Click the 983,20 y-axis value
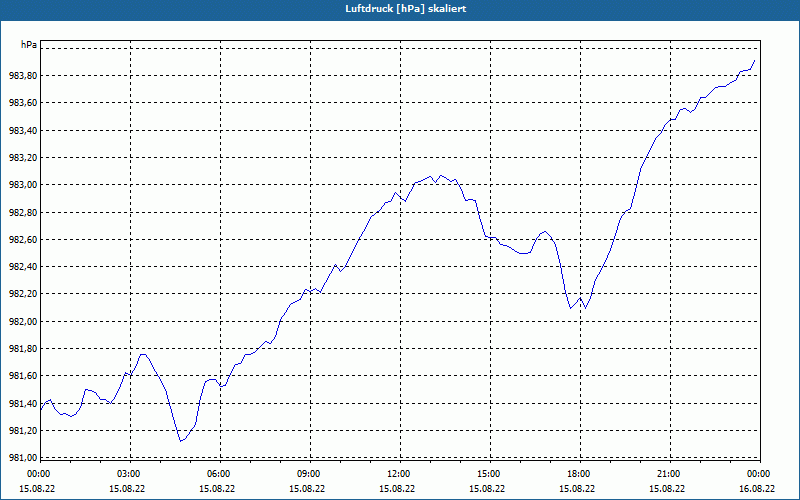 coord(23,158)
